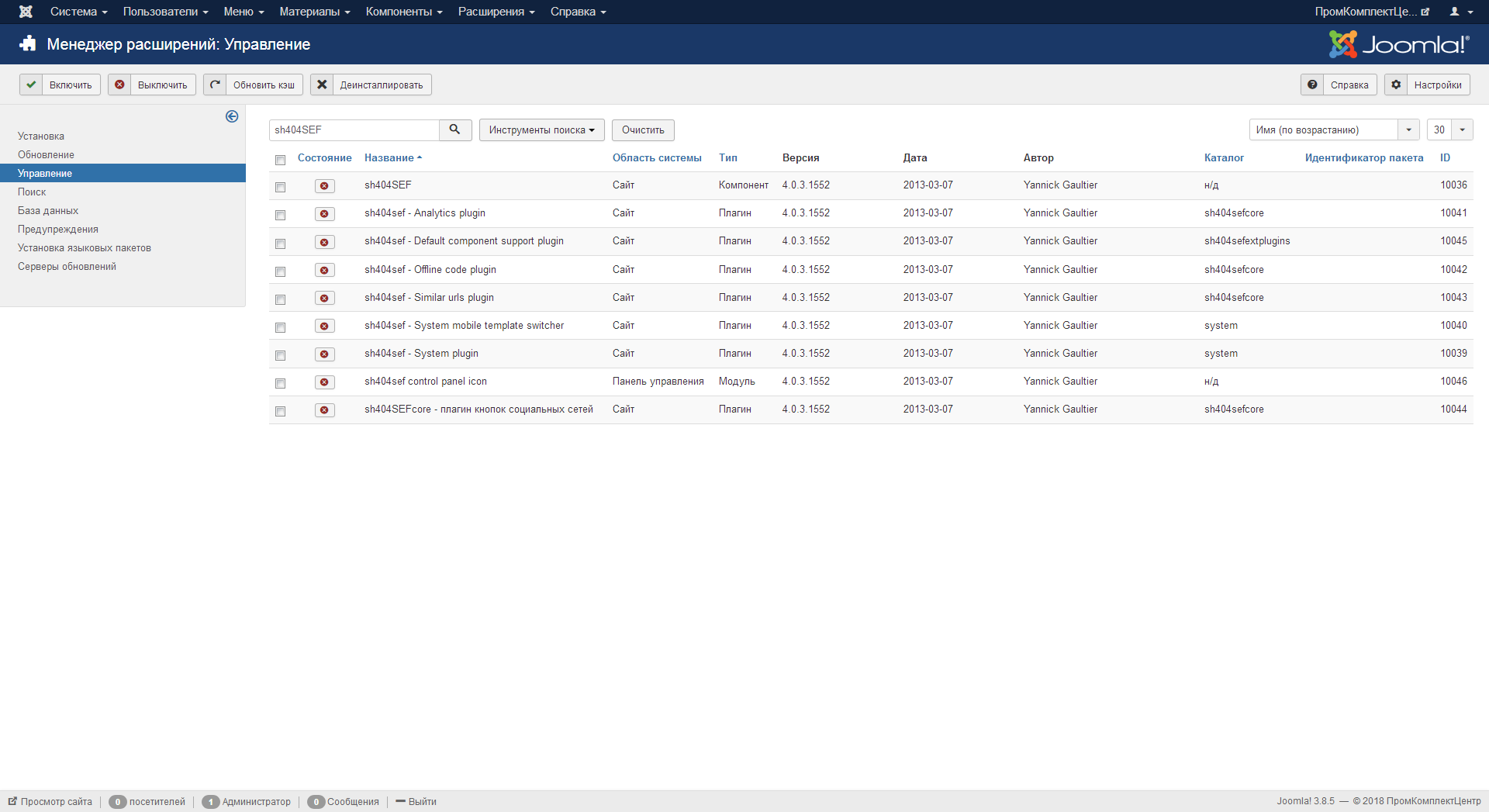Open the Система dropdown menu
Screen dimensions: 1489x812
(78, 12)
